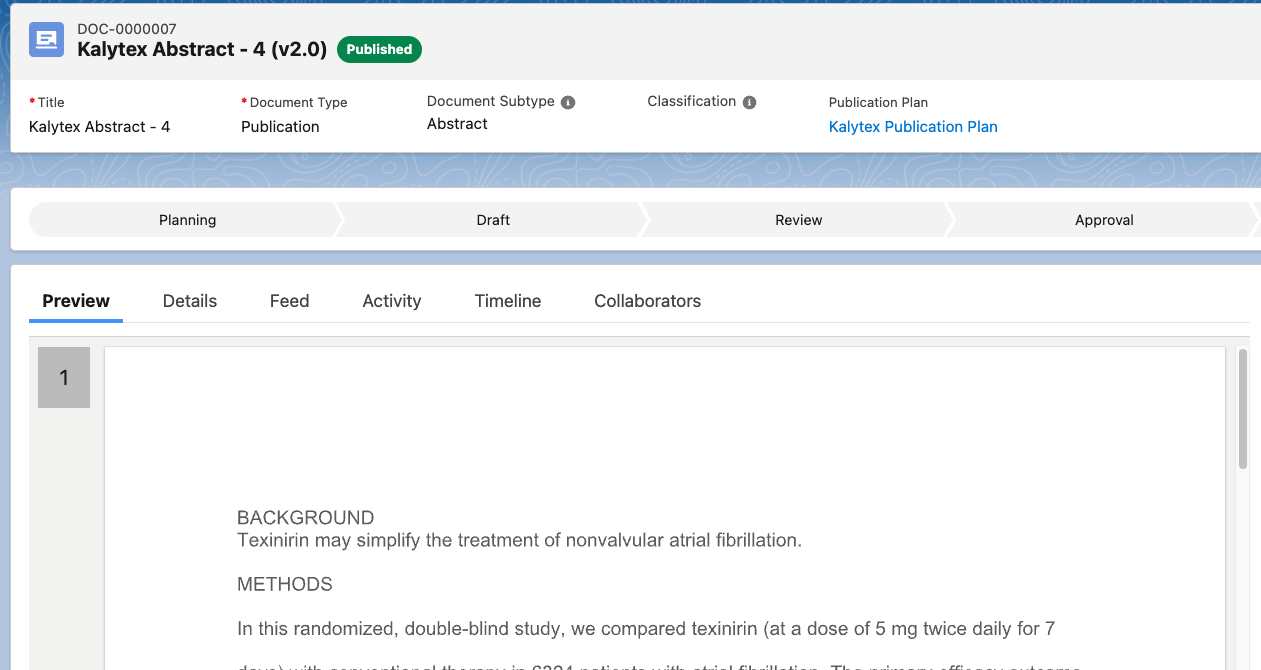Go to the Feed tab
Screen dimensions: 1261x670
[289, 301]
